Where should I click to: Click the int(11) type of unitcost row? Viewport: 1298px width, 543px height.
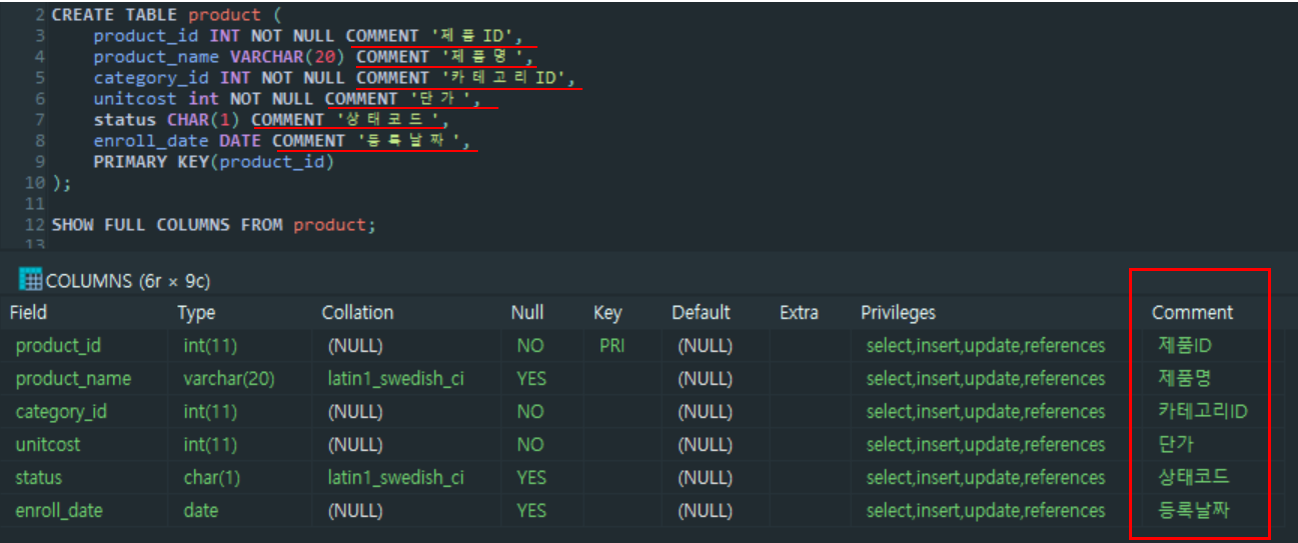tap(210, 445)
